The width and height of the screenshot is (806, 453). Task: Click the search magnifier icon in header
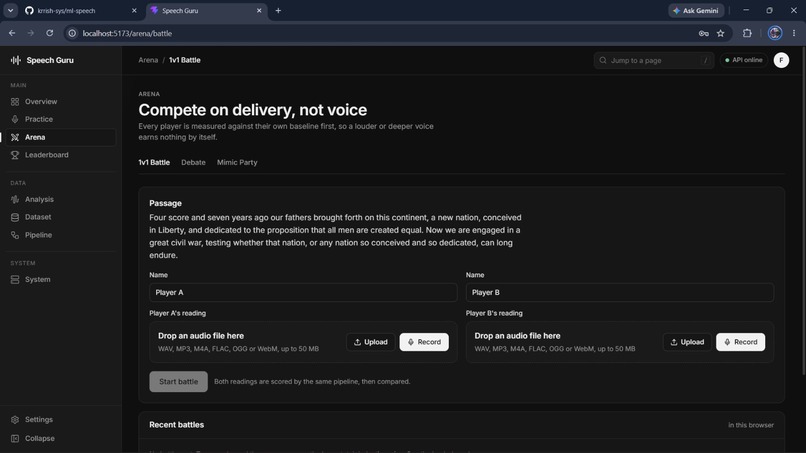[x=603, y=60]
